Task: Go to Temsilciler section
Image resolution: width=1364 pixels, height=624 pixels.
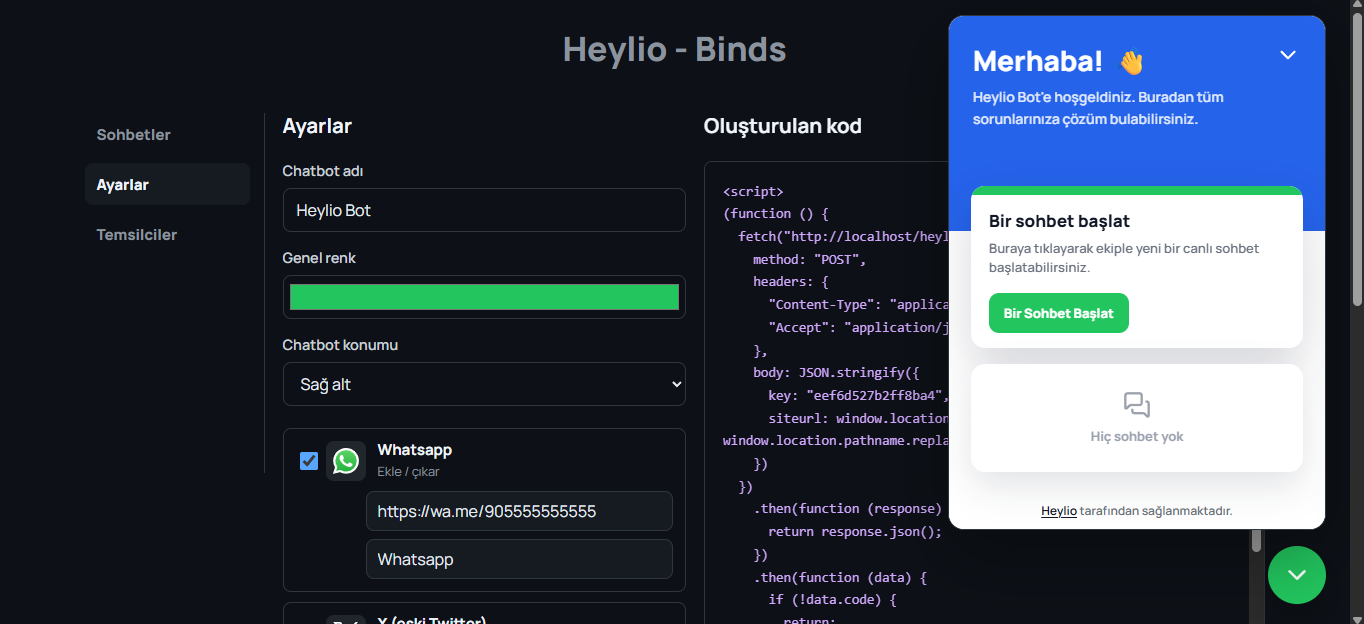Action: [136, 235]
